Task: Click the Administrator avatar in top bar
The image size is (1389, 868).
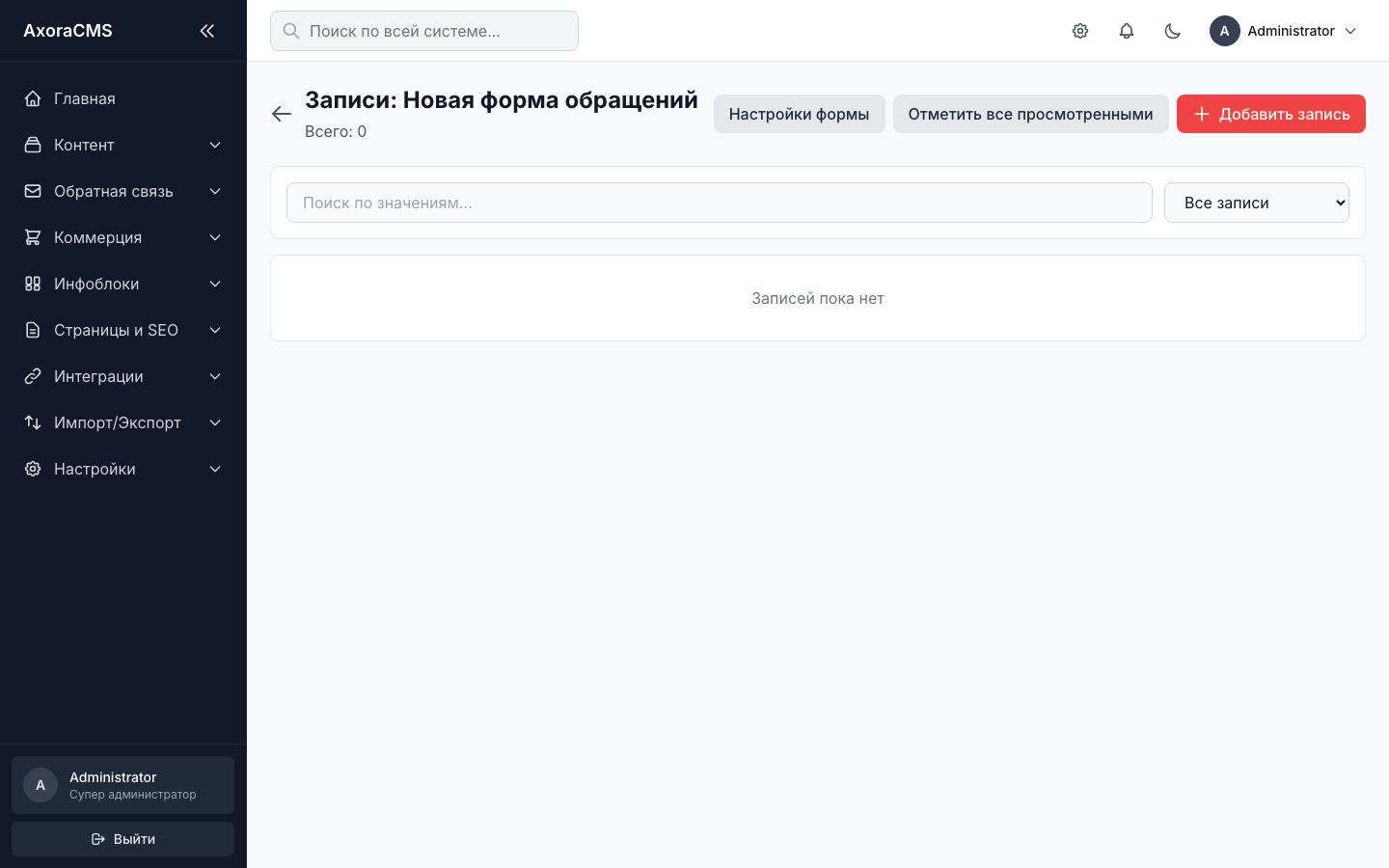Action: pos(1225,31)
